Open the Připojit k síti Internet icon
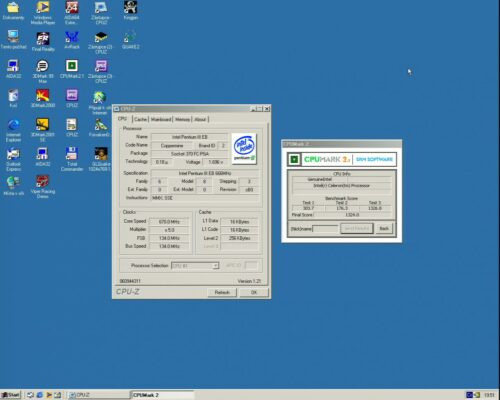 [100, 103]
